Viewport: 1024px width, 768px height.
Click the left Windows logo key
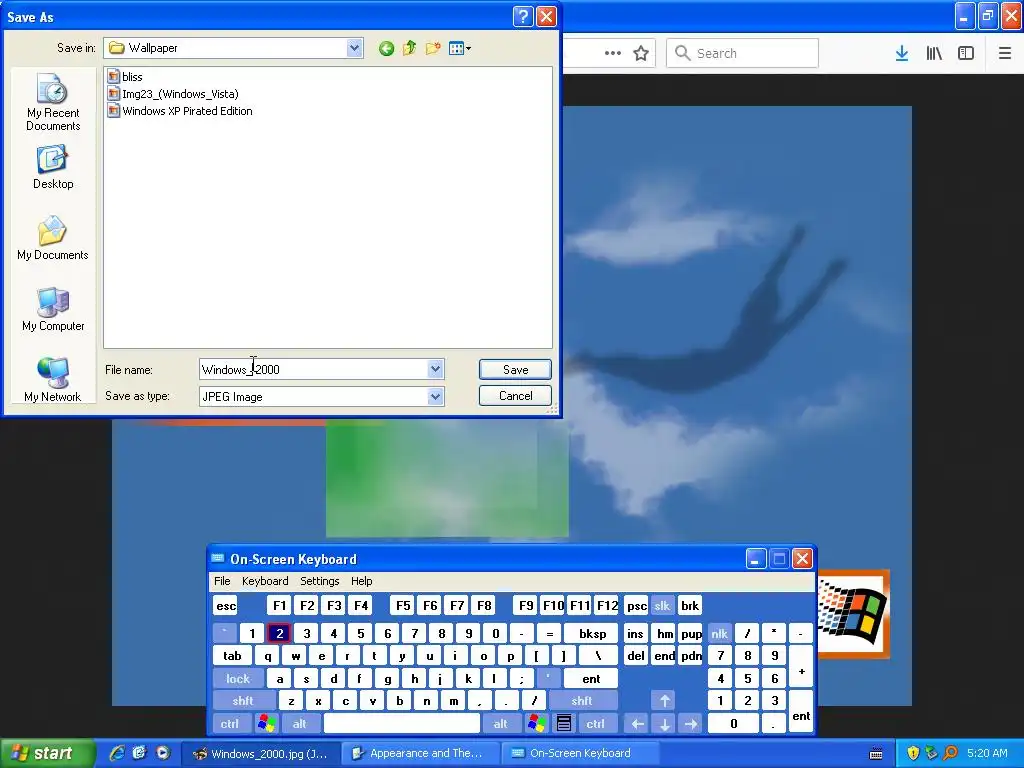(266, 724)
